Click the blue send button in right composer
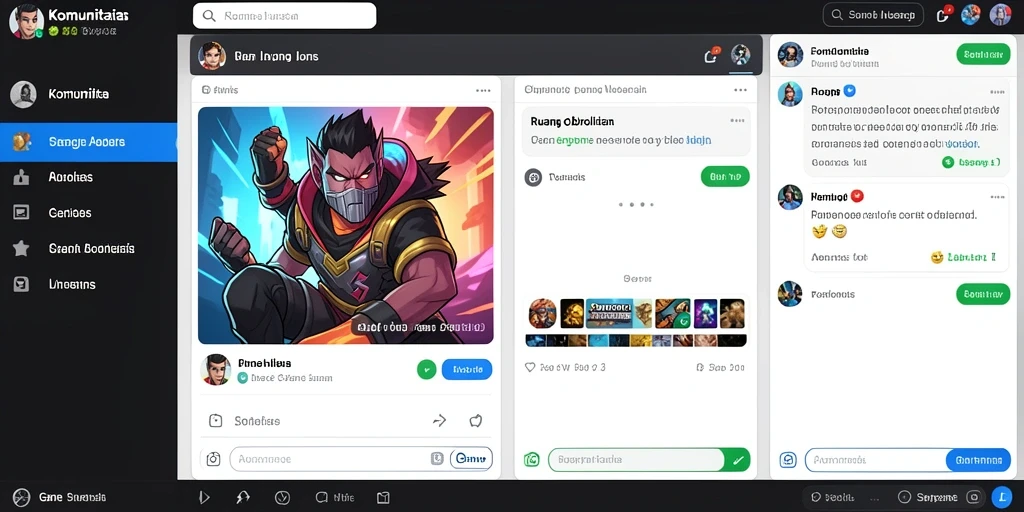Image resolution: width=1024 pixels, height=512 pixels. click(x=978, y=460)
